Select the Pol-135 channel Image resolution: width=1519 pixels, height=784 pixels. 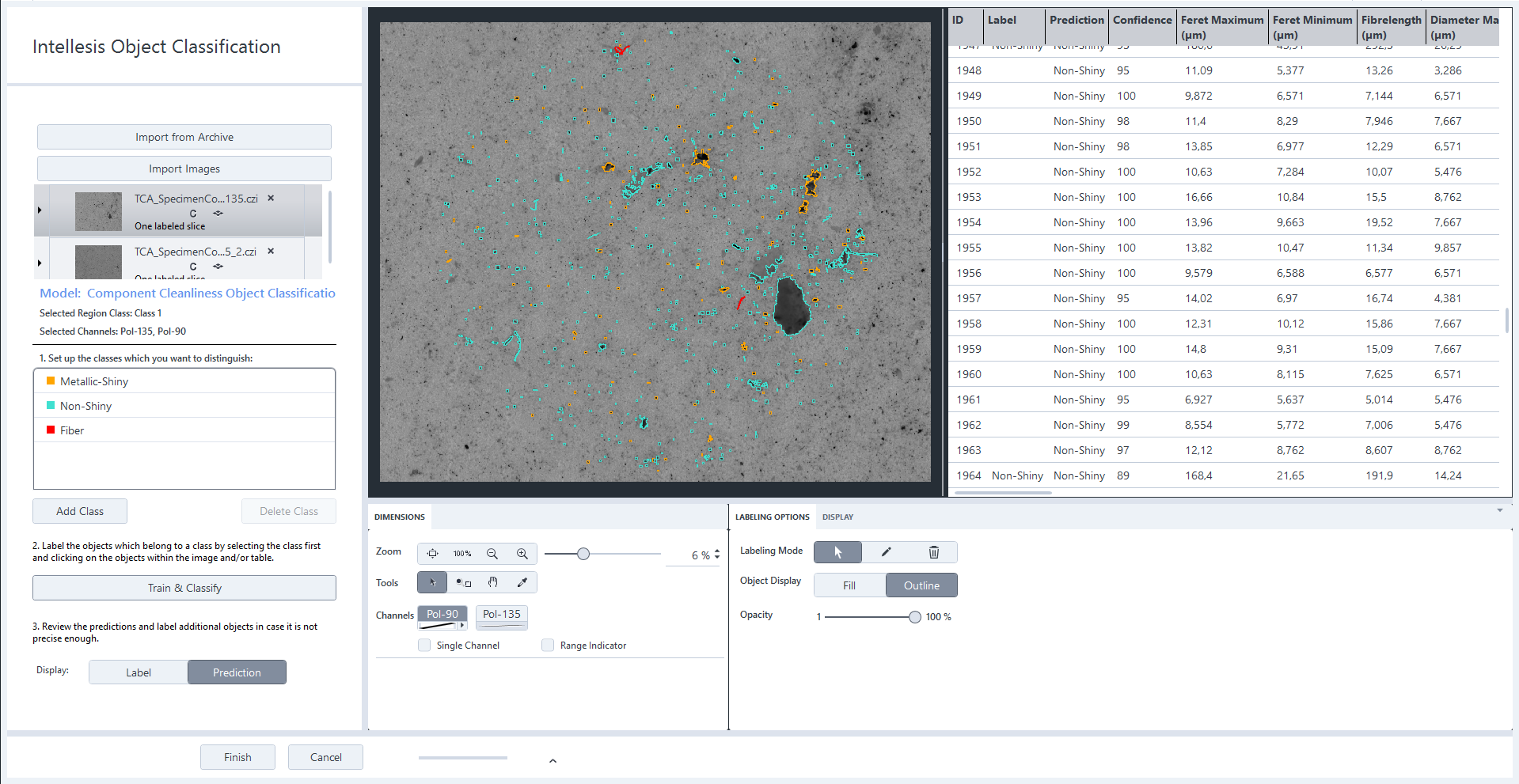(501, 614)
